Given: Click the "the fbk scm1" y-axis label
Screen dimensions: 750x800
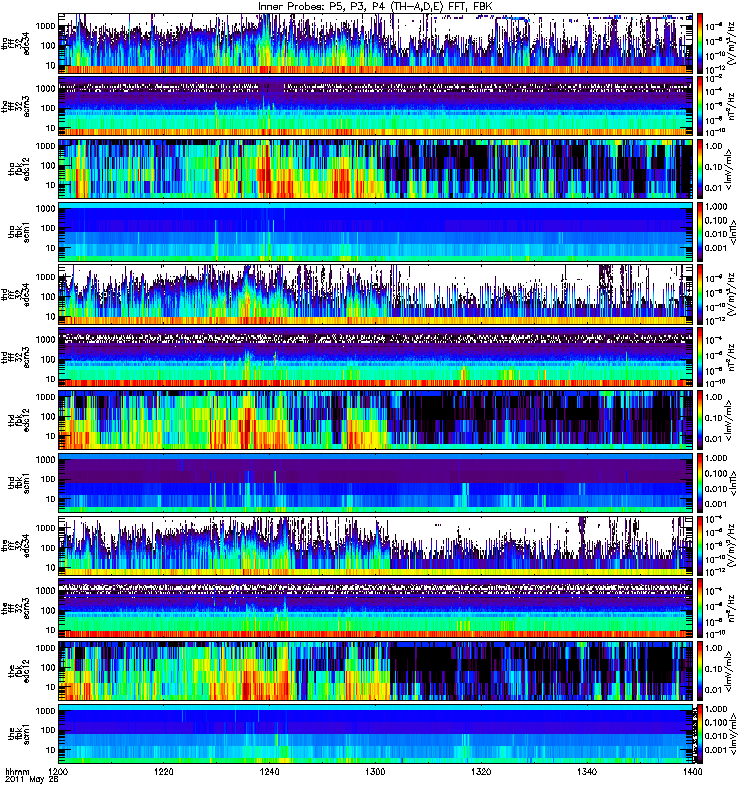Looking at the screenshot, I should [x=19, y=734].
